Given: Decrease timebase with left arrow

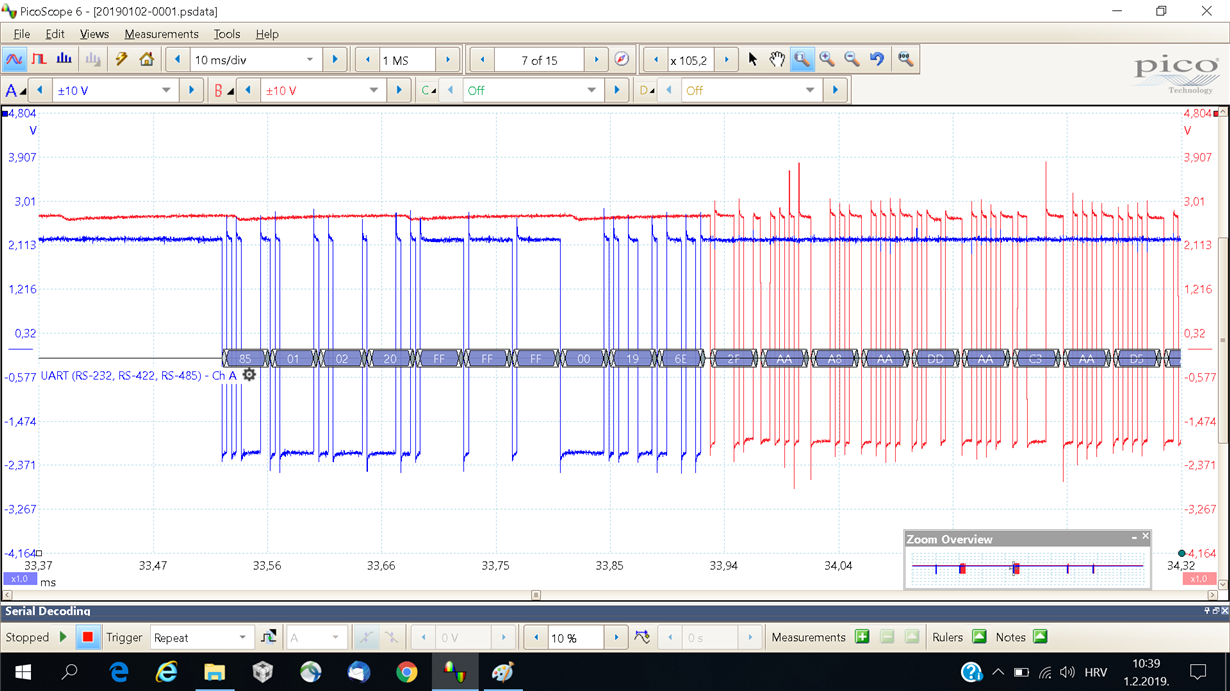Looking at the screenshot, I should 177,60.
